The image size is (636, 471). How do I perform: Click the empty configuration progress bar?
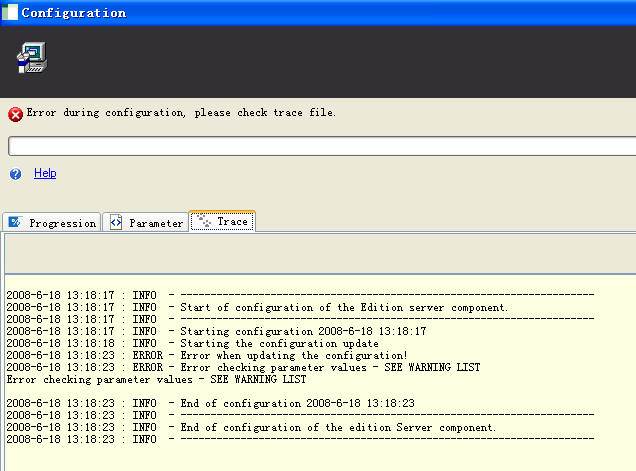pyautogui.click(x=320, y=147)
